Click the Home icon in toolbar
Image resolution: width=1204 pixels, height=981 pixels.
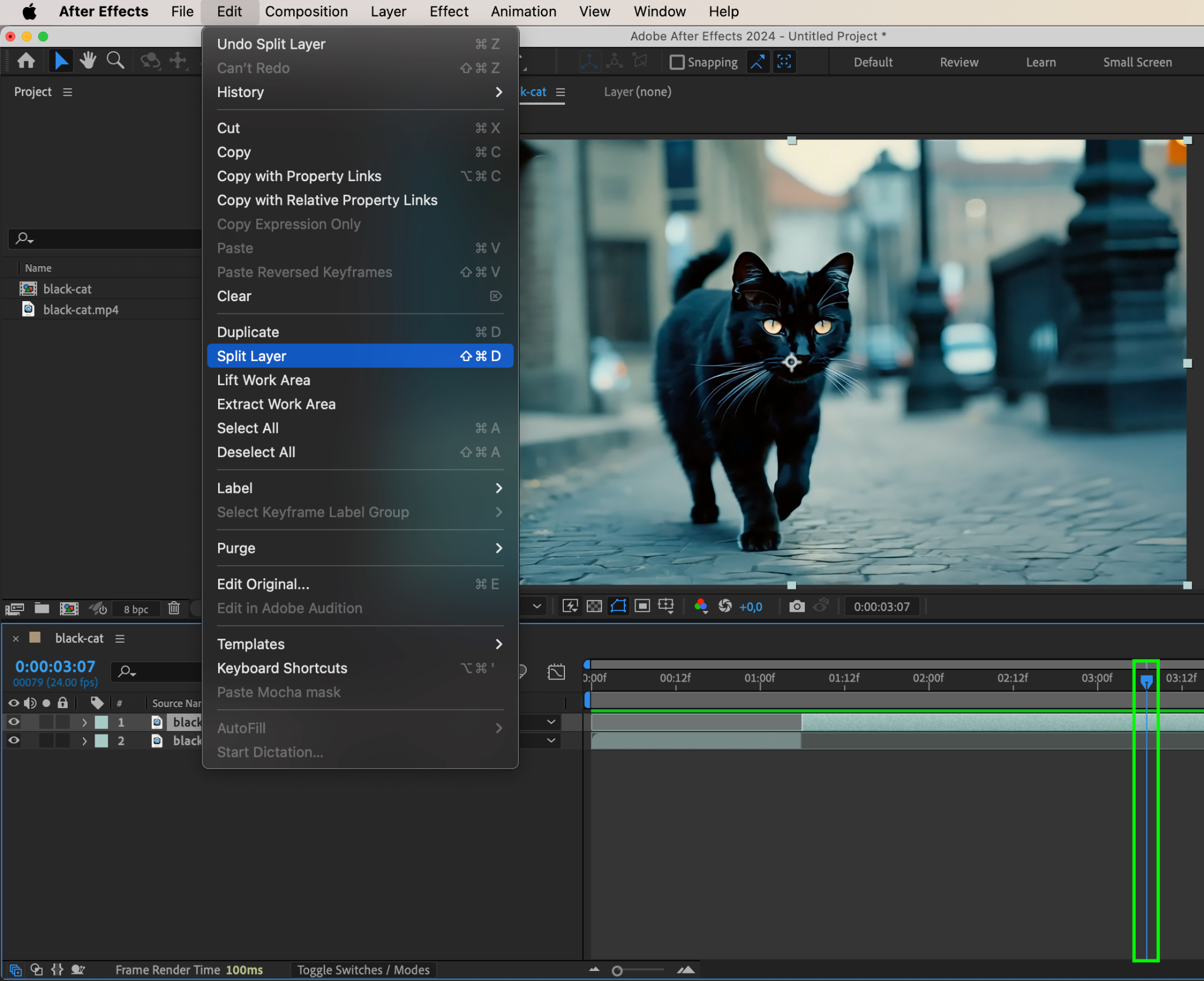pos(26,61)
